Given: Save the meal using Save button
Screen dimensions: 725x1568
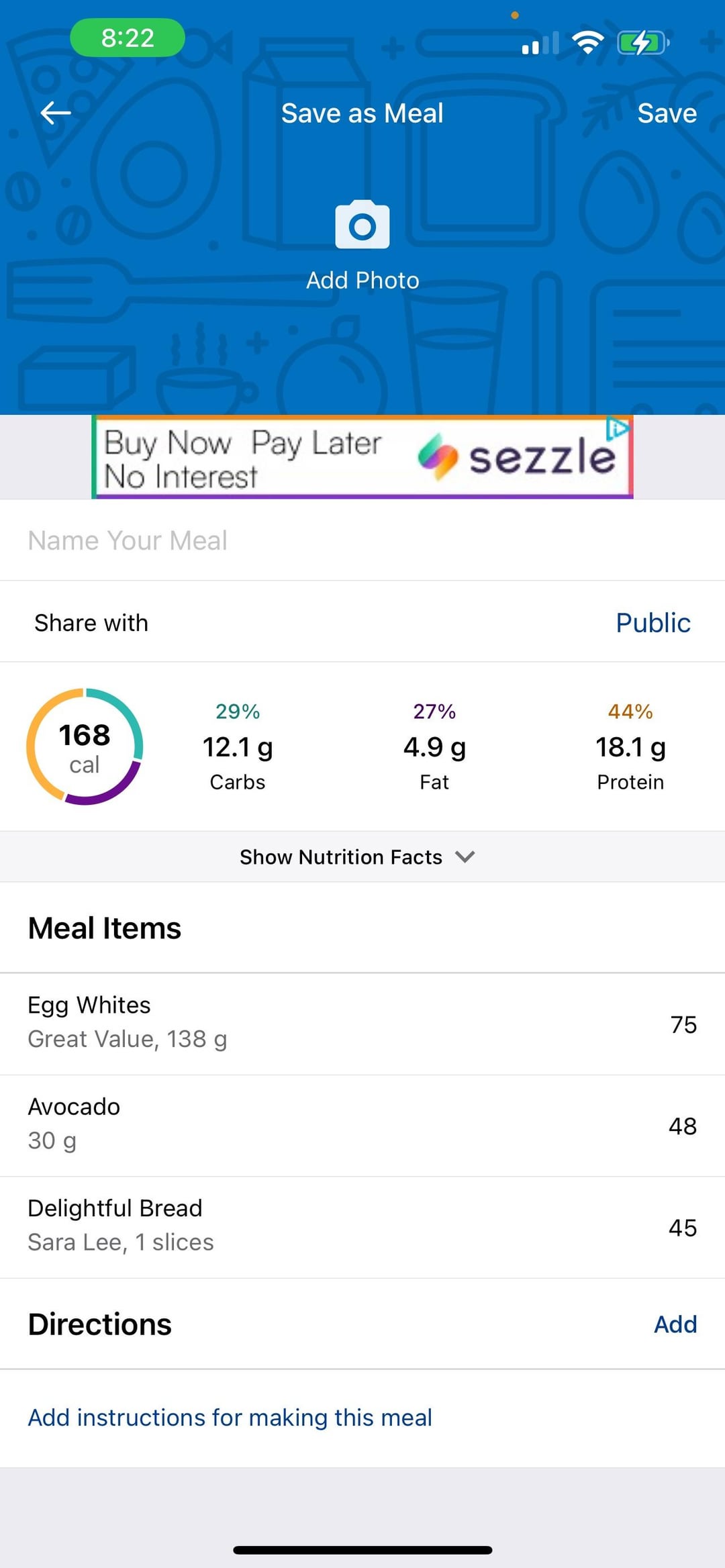Looking at the screenshot, I should (667, 113).
